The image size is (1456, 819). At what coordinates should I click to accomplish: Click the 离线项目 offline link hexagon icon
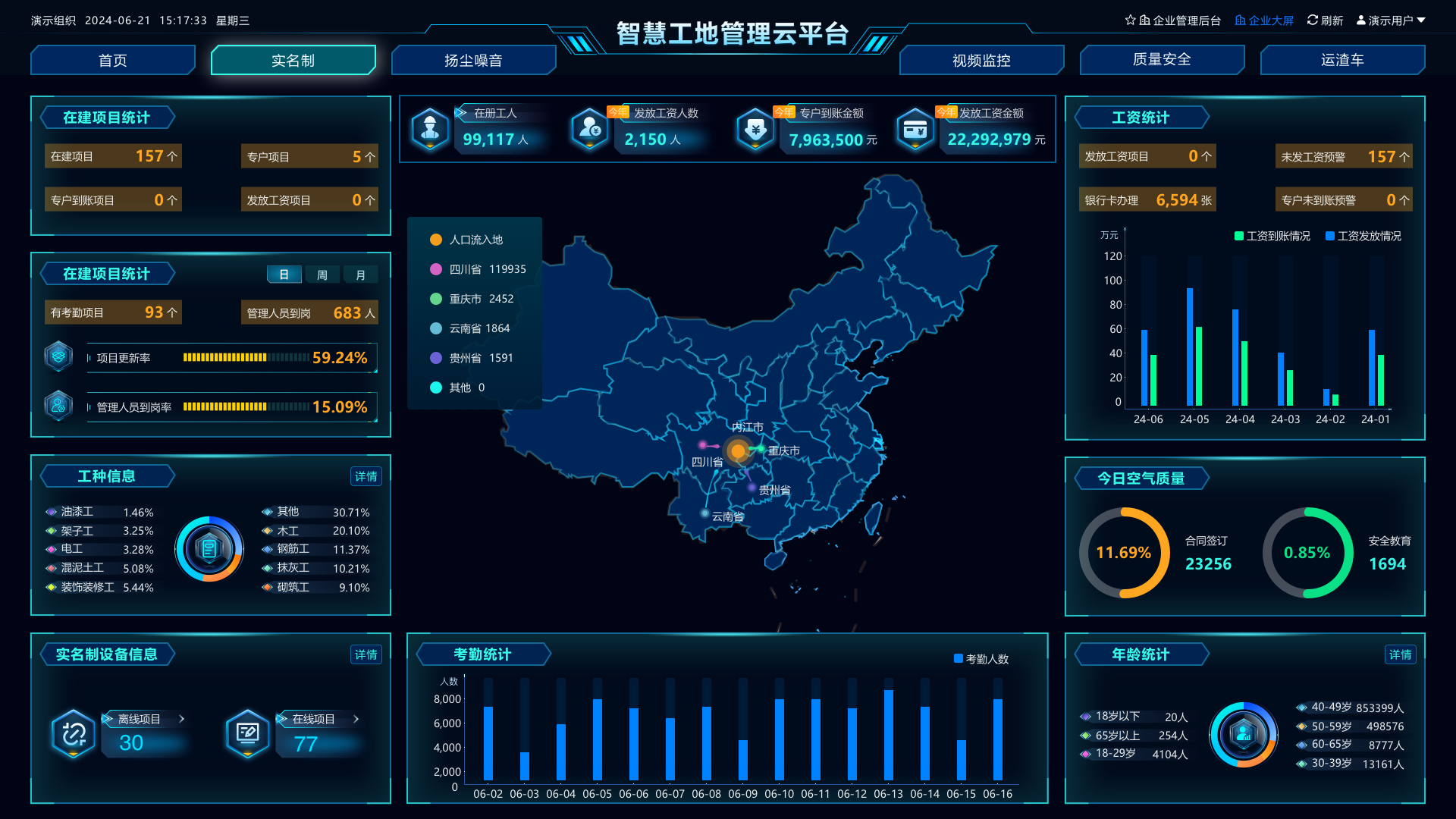pos(74,733)
